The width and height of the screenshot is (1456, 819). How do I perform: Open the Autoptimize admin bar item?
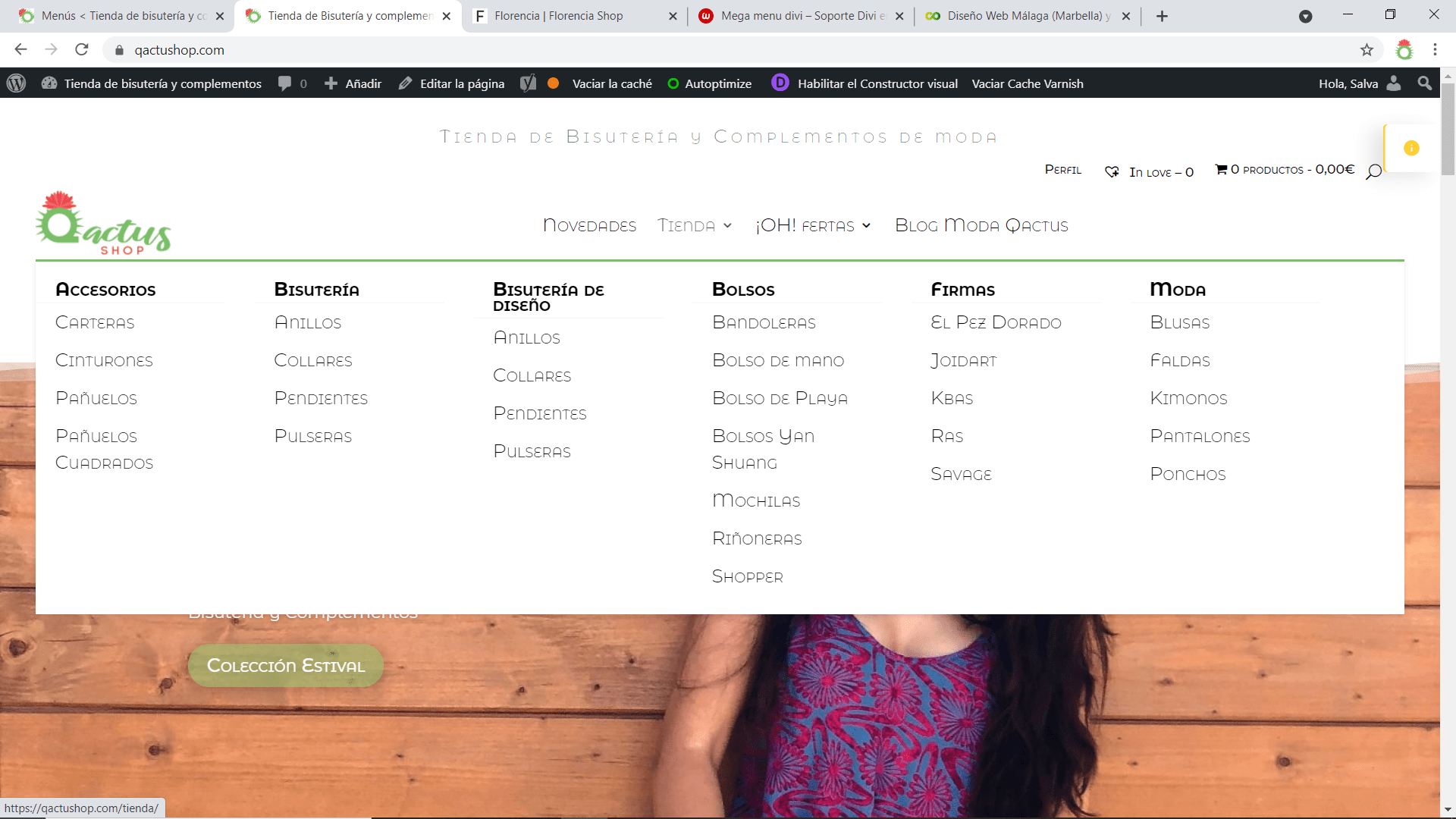[710, 83]
